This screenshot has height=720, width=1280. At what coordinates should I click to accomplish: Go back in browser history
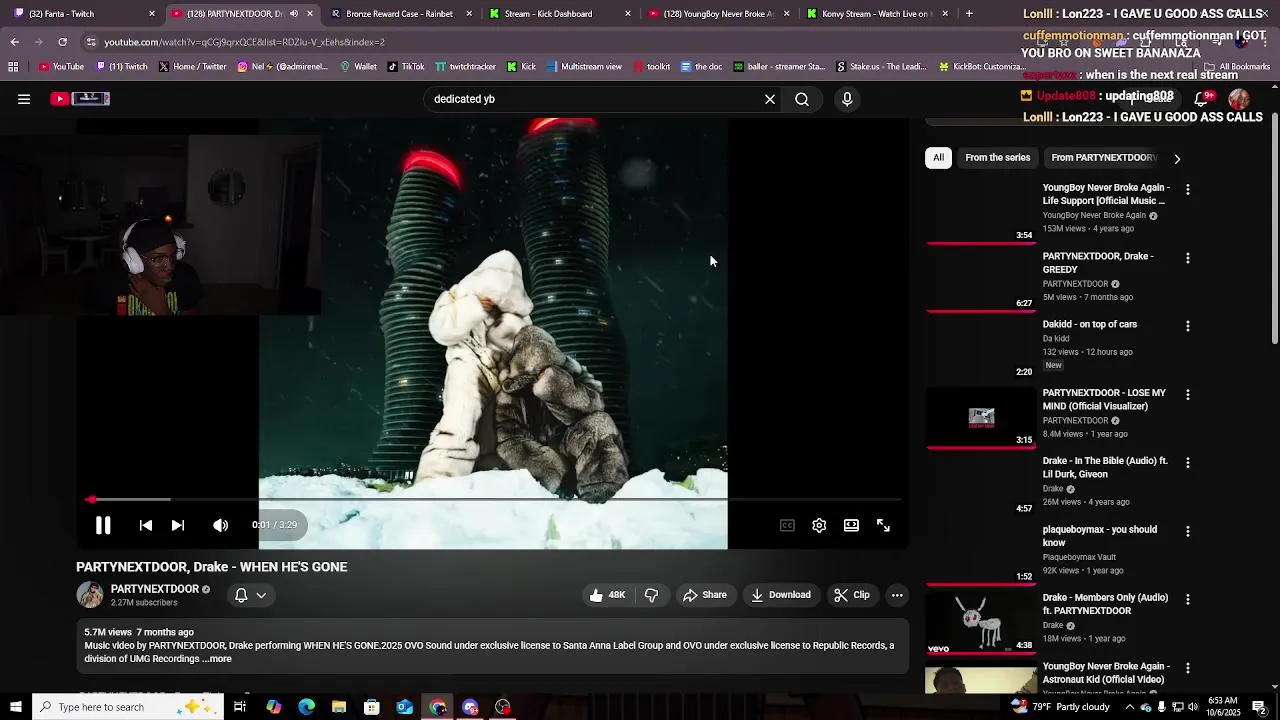14,42
